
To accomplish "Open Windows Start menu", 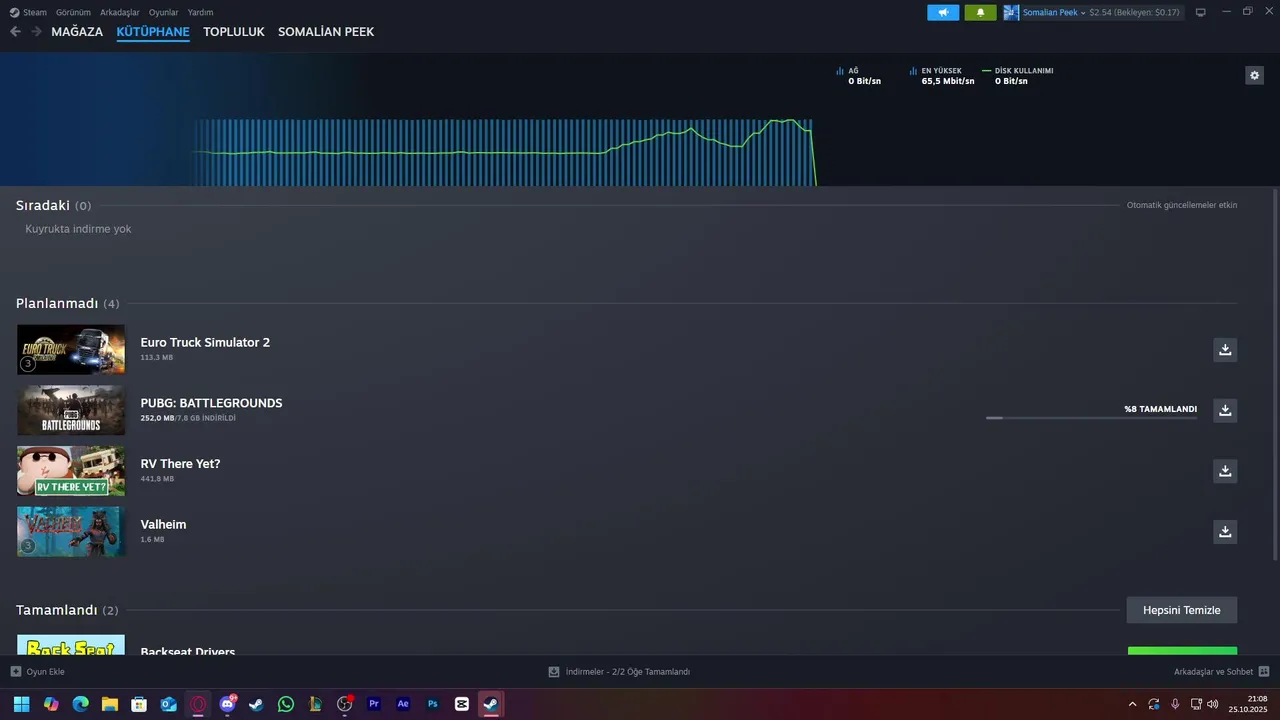I will [x=21, y=704].
